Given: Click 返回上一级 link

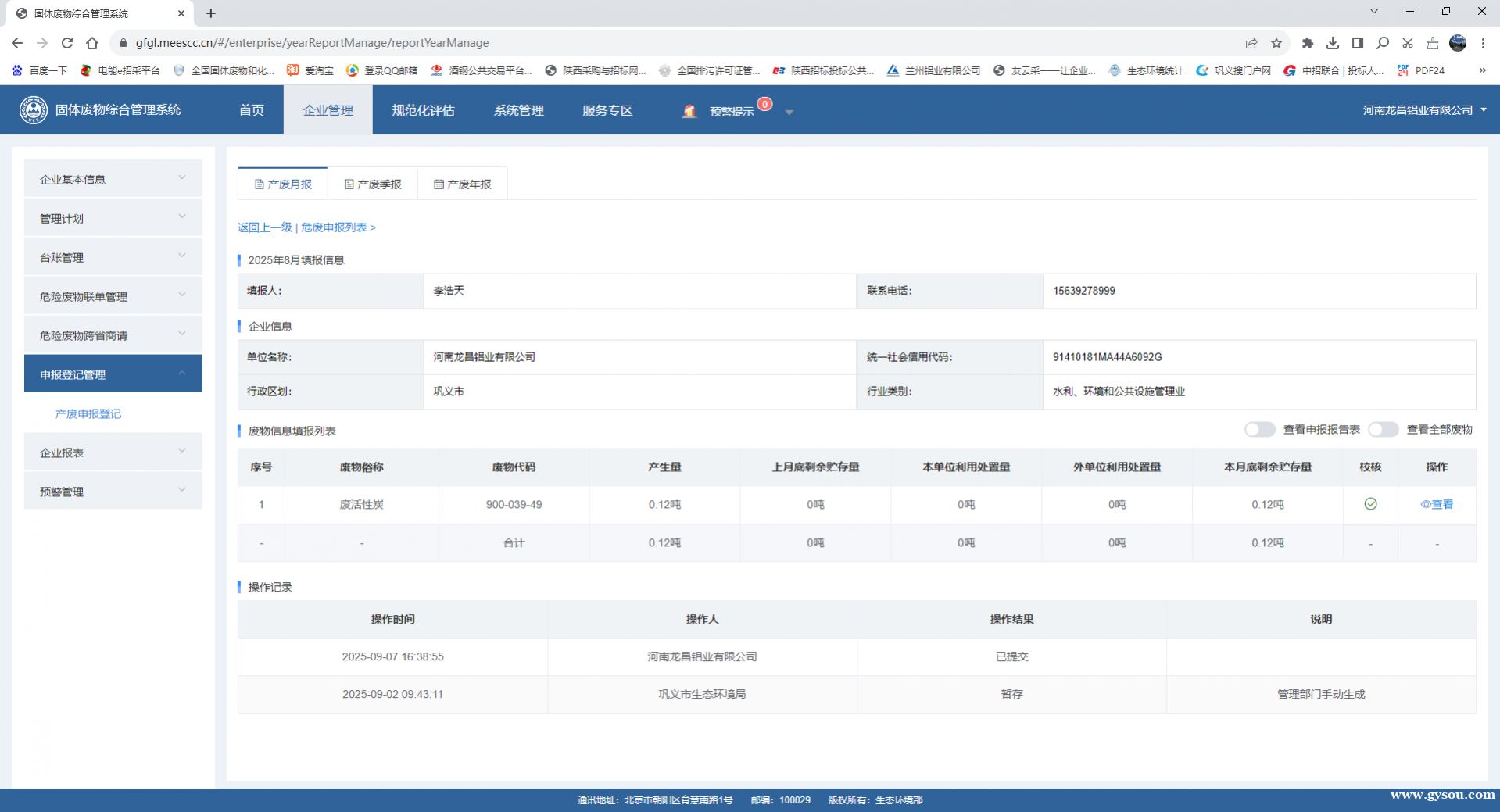Looking at the screenshot, I should [264, 227].
